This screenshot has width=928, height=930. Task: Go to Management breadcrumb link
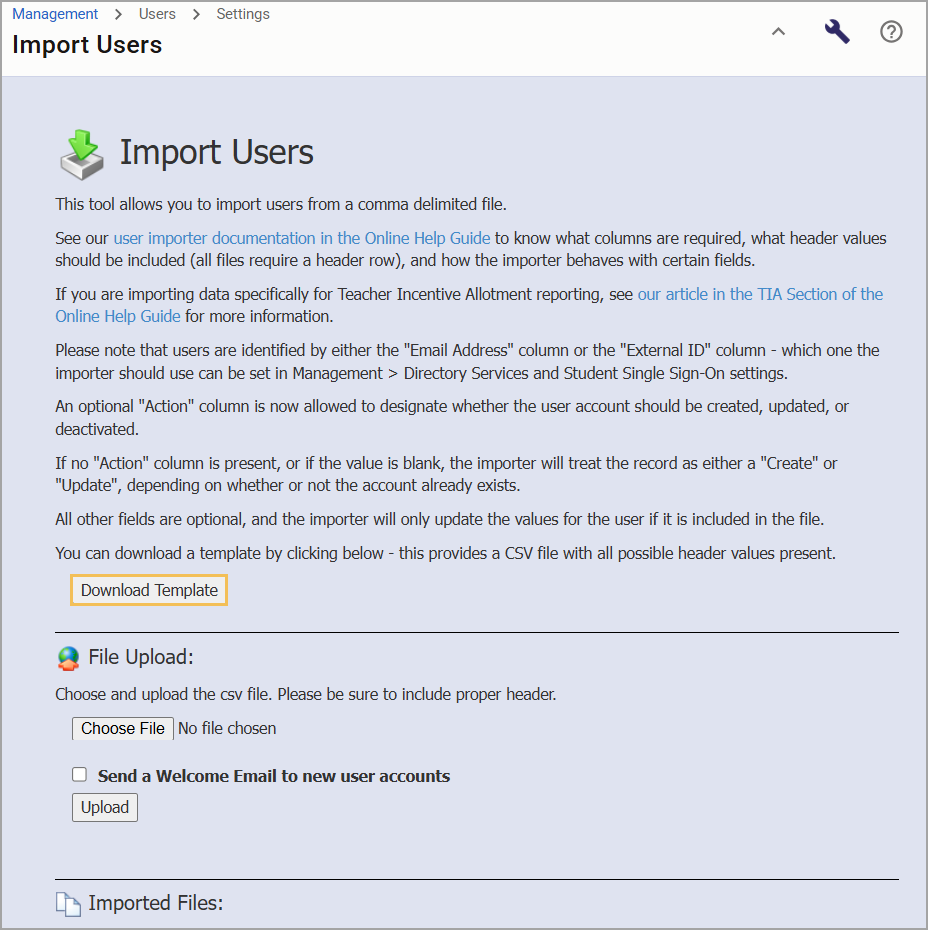click(x=55, y=14)
